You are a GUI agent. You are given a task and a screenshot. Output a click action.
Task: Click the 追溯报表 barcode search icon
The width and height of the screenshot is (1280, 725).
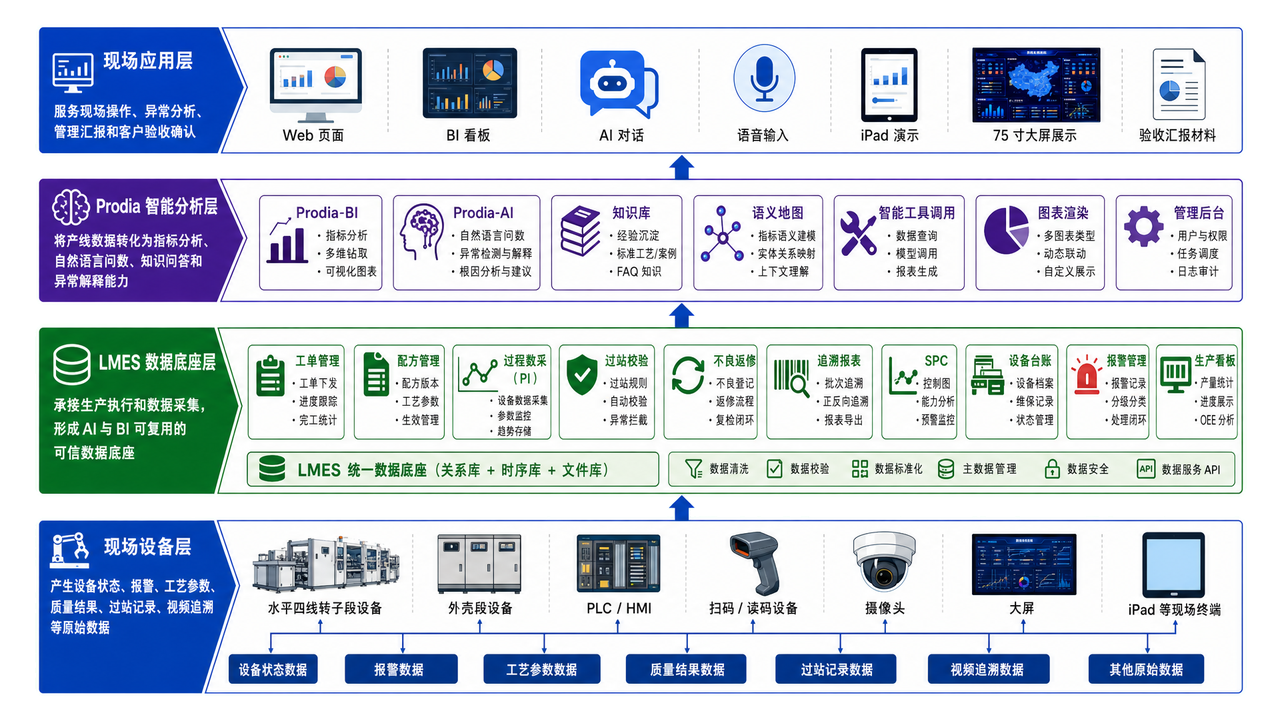[795, 378]
